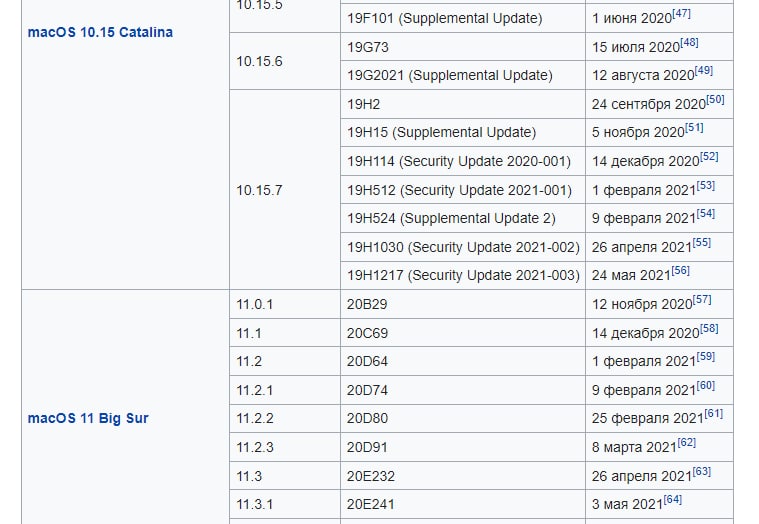Open footnote reference [49]
Image resolution: width=759 pixels, height=524 pixels.
click(x=704, y=71)
